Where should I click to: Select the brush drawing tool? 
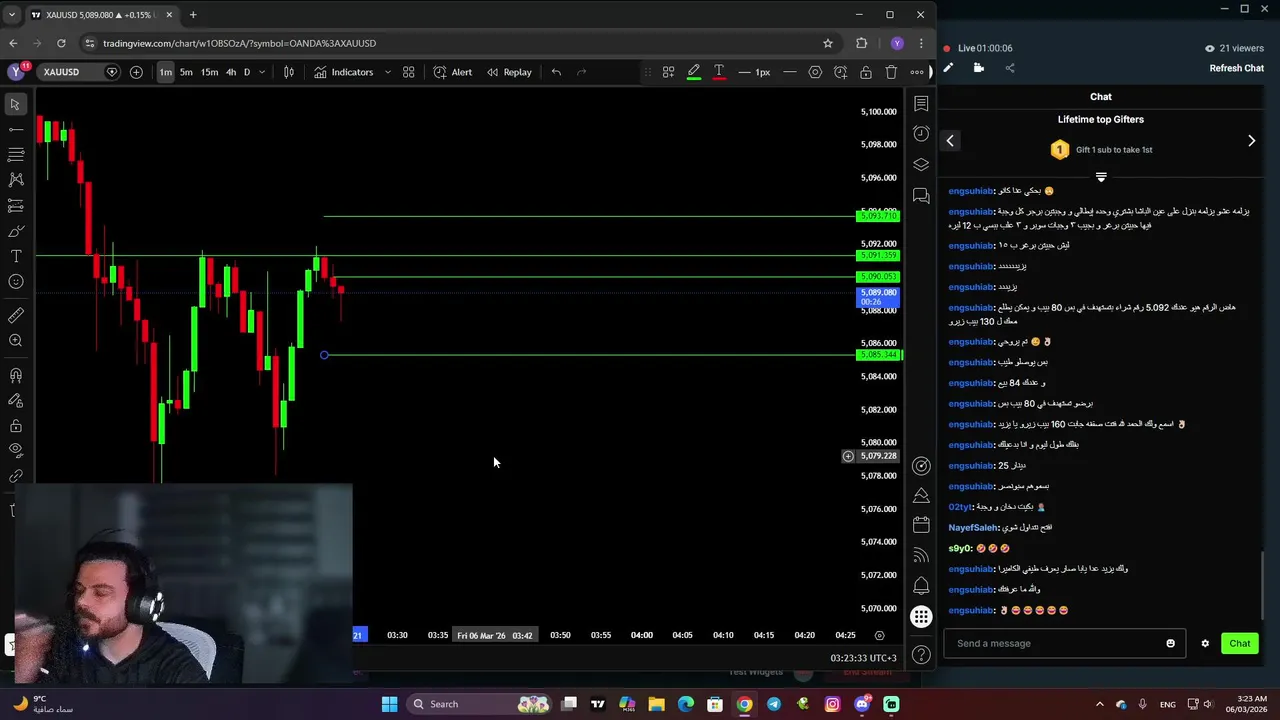[15, 231]
